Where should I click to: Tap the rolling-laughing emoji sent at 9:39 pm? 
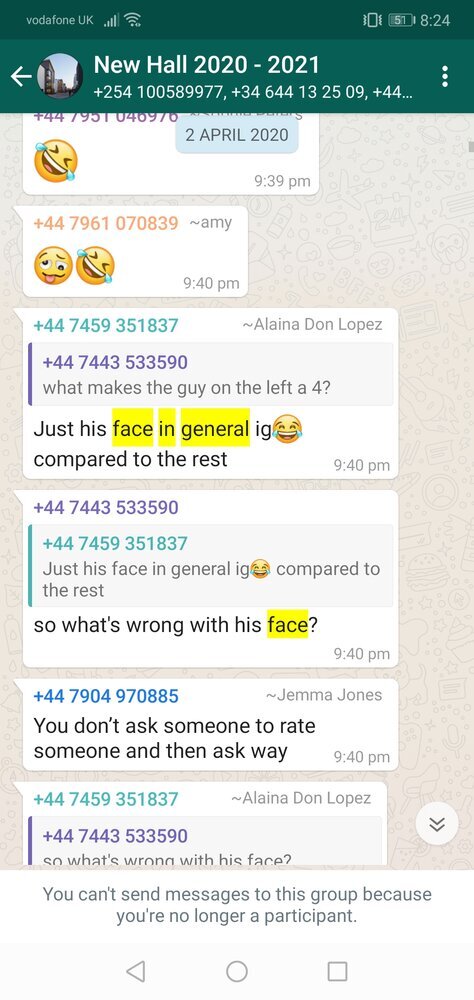click(x=56, y=159)
